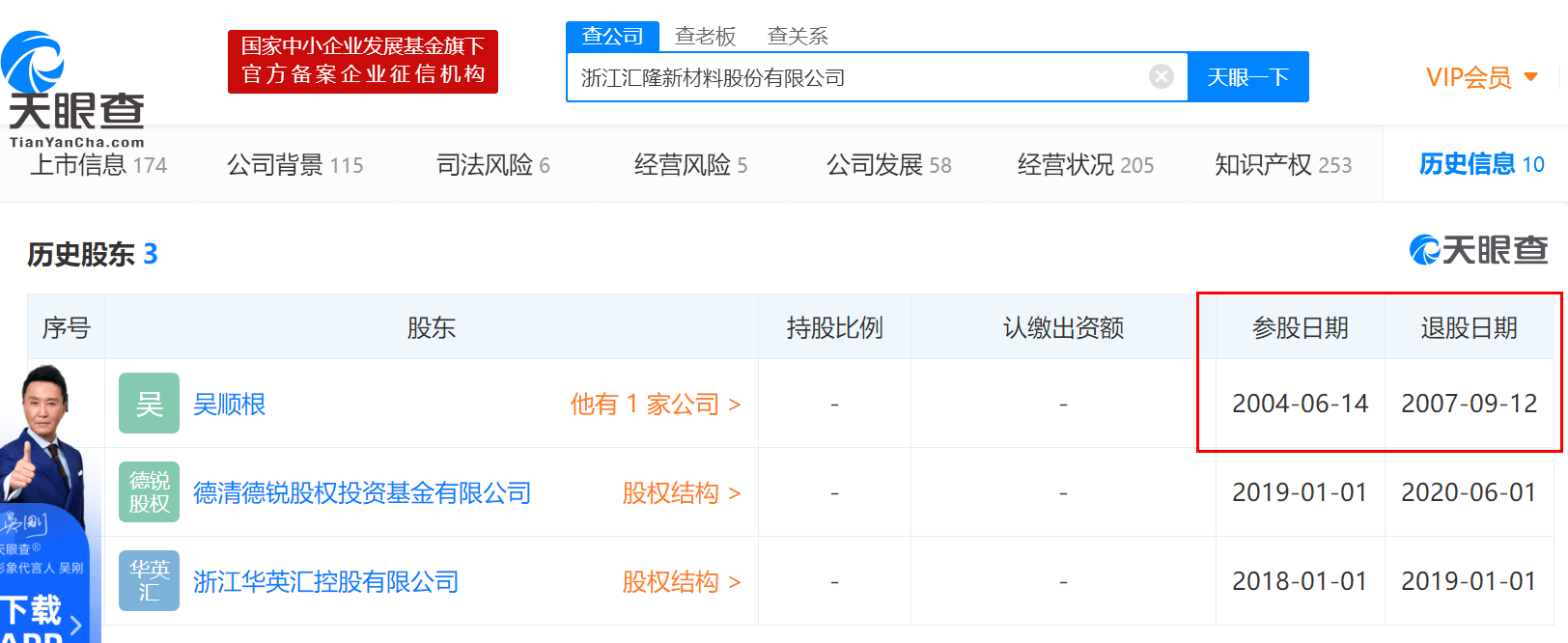Click the 股东 column header
The height and width of the screenshot is (643, 1568).
431,328
